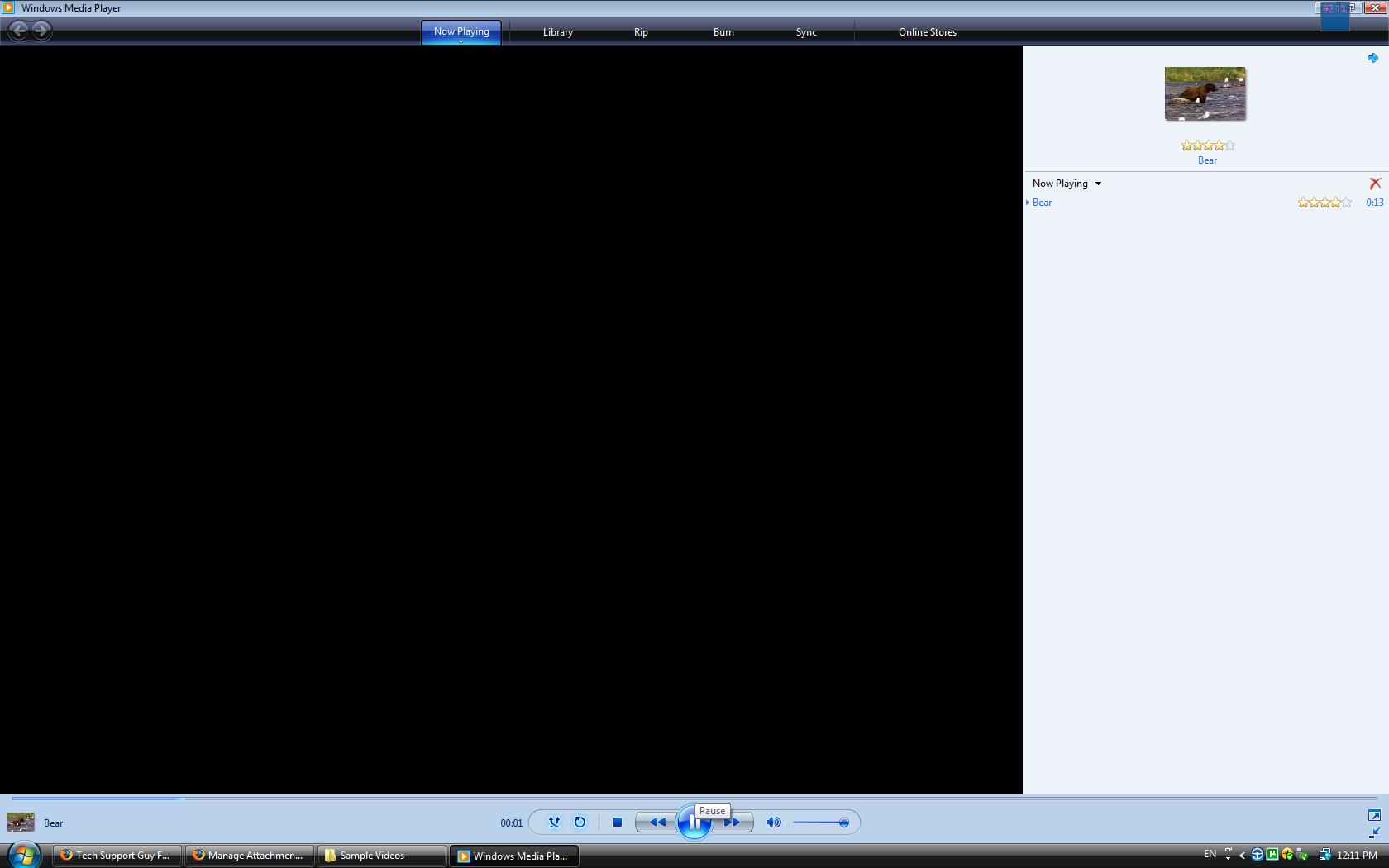Pause the Bear video

694,823
